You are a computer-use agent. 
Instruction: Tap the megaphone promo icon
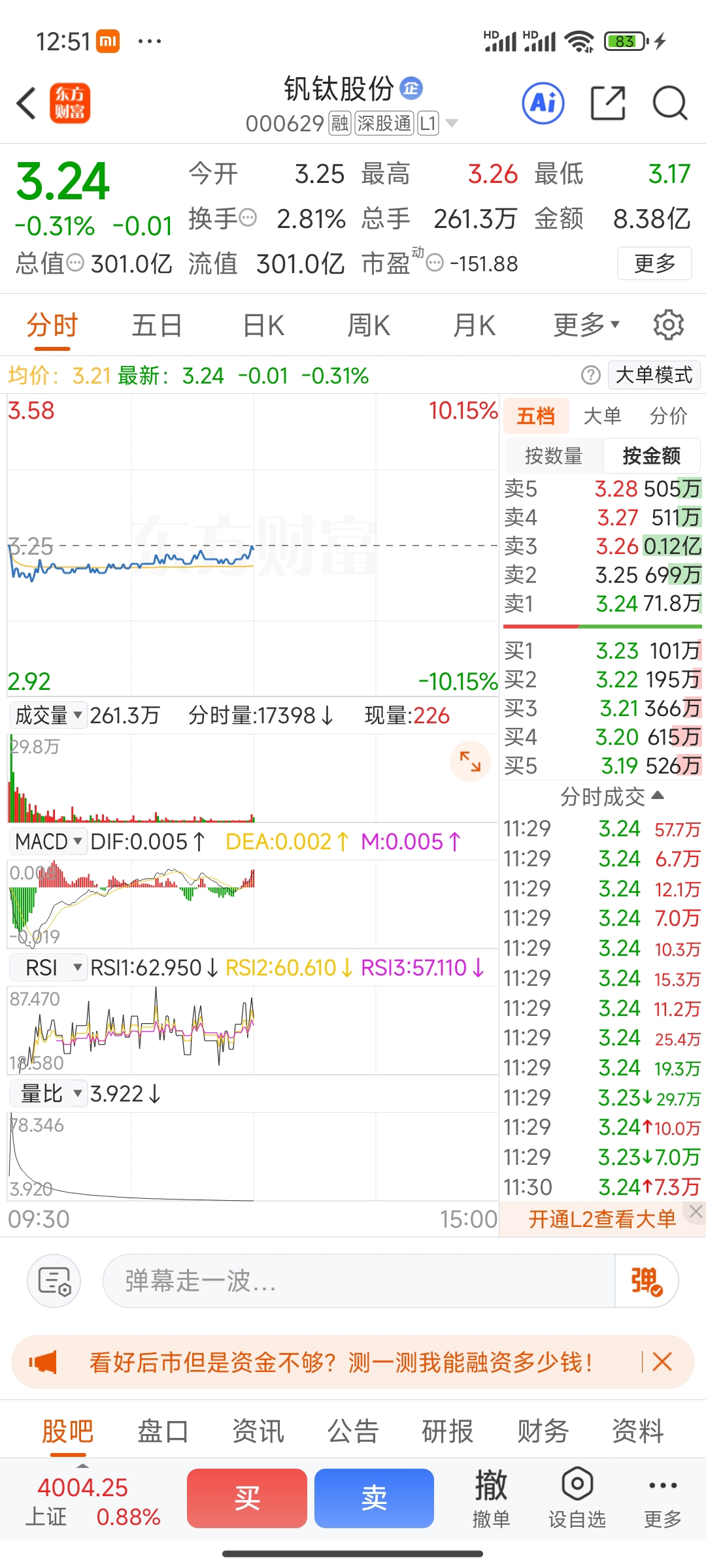(43, 1362)
